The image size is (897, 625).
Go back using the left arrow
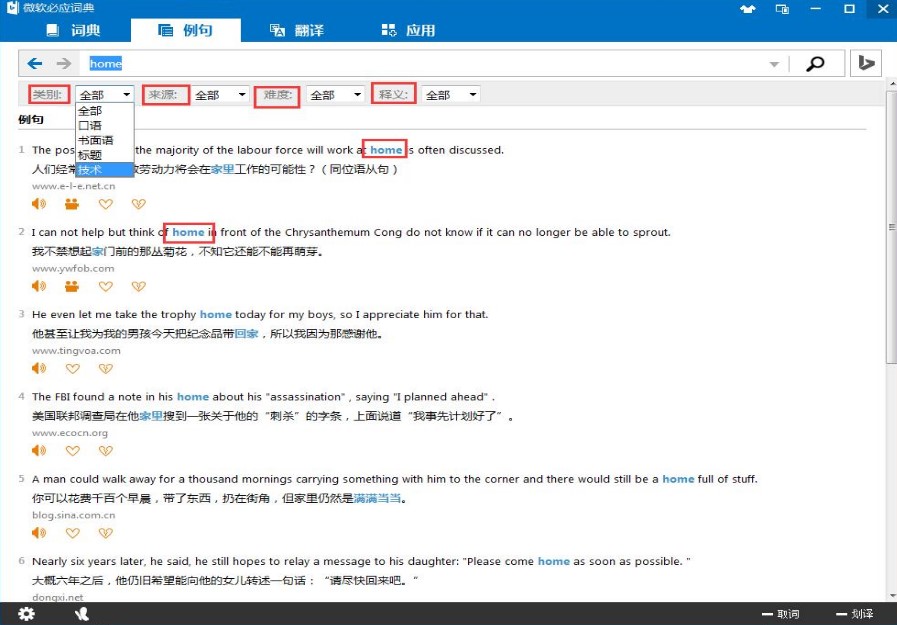[35, 64]
